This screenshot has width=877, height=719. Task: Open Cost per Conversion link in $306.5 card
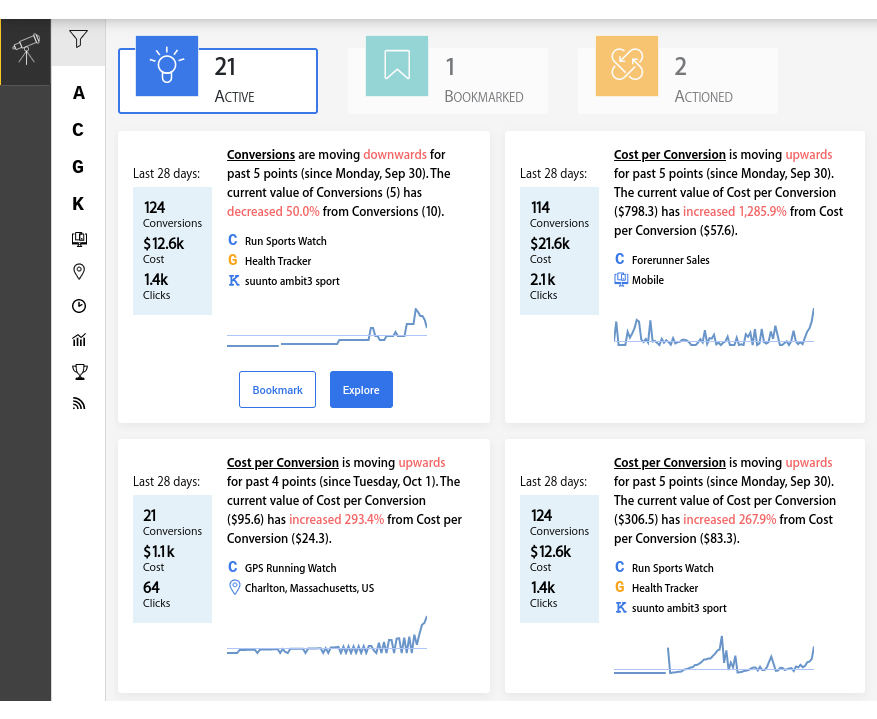point(669,462)
